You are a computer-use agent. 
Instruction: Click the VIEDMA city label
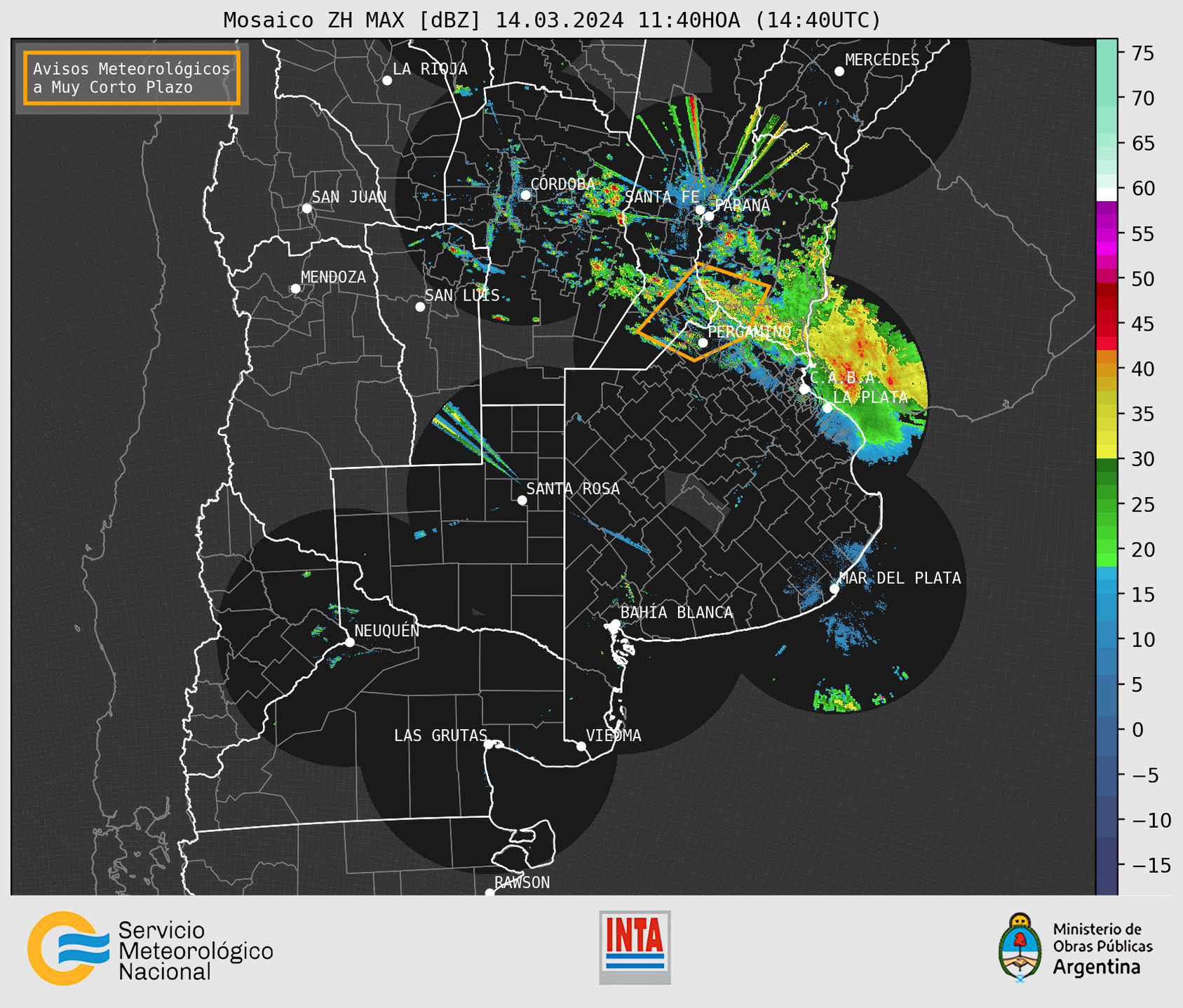[614, 736]
